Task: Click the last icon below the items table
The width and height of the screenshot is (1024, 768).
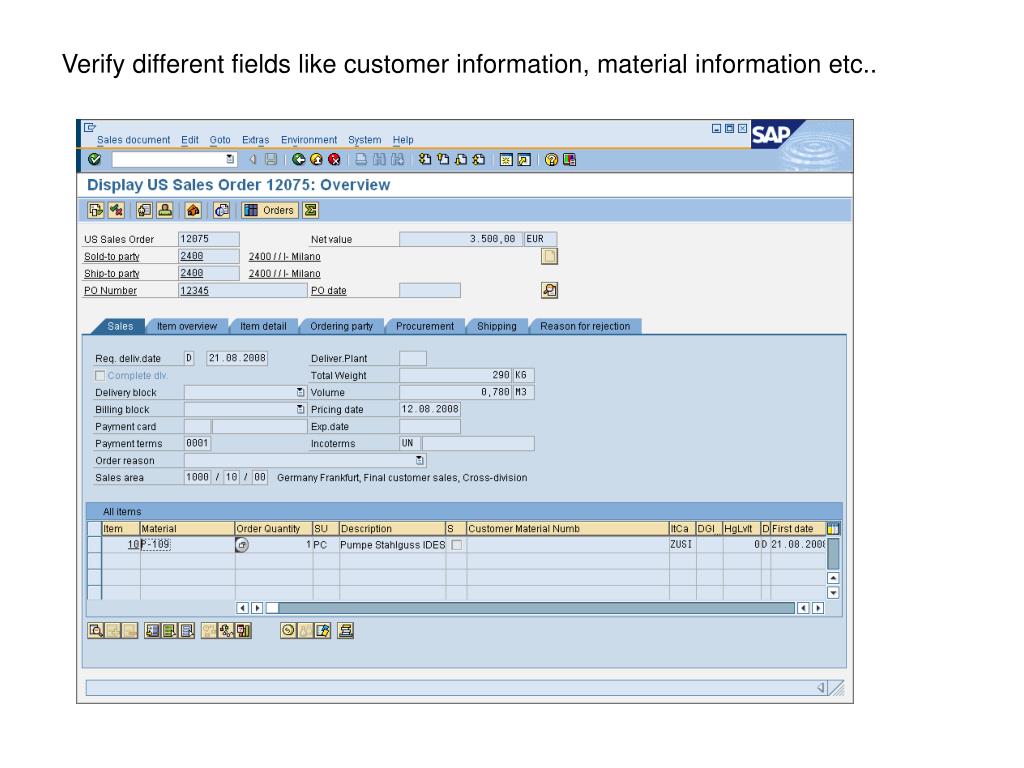Action: click(x=345, y=630)
